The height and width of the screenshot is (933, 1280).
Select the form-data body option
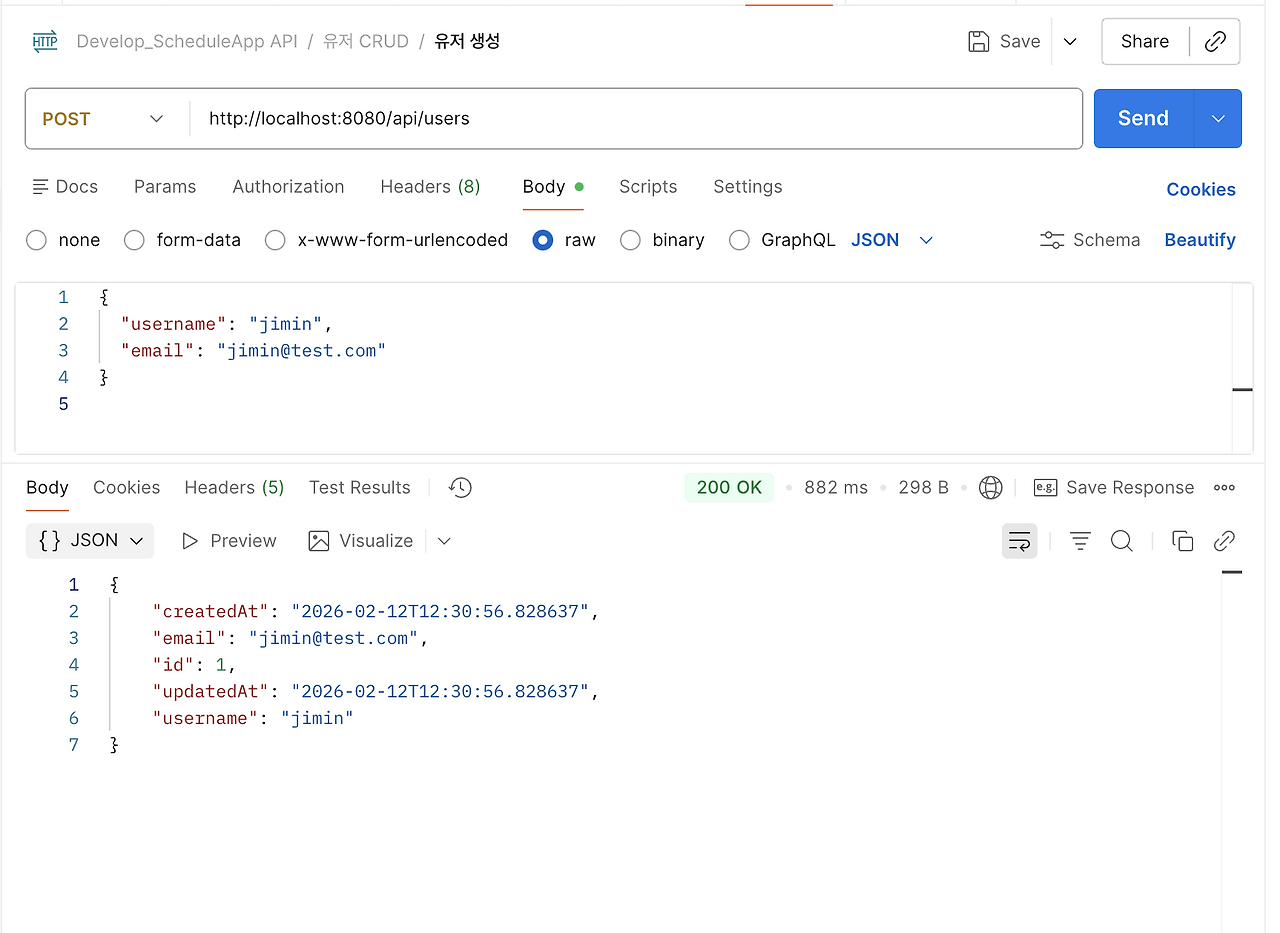pos(134,240)
